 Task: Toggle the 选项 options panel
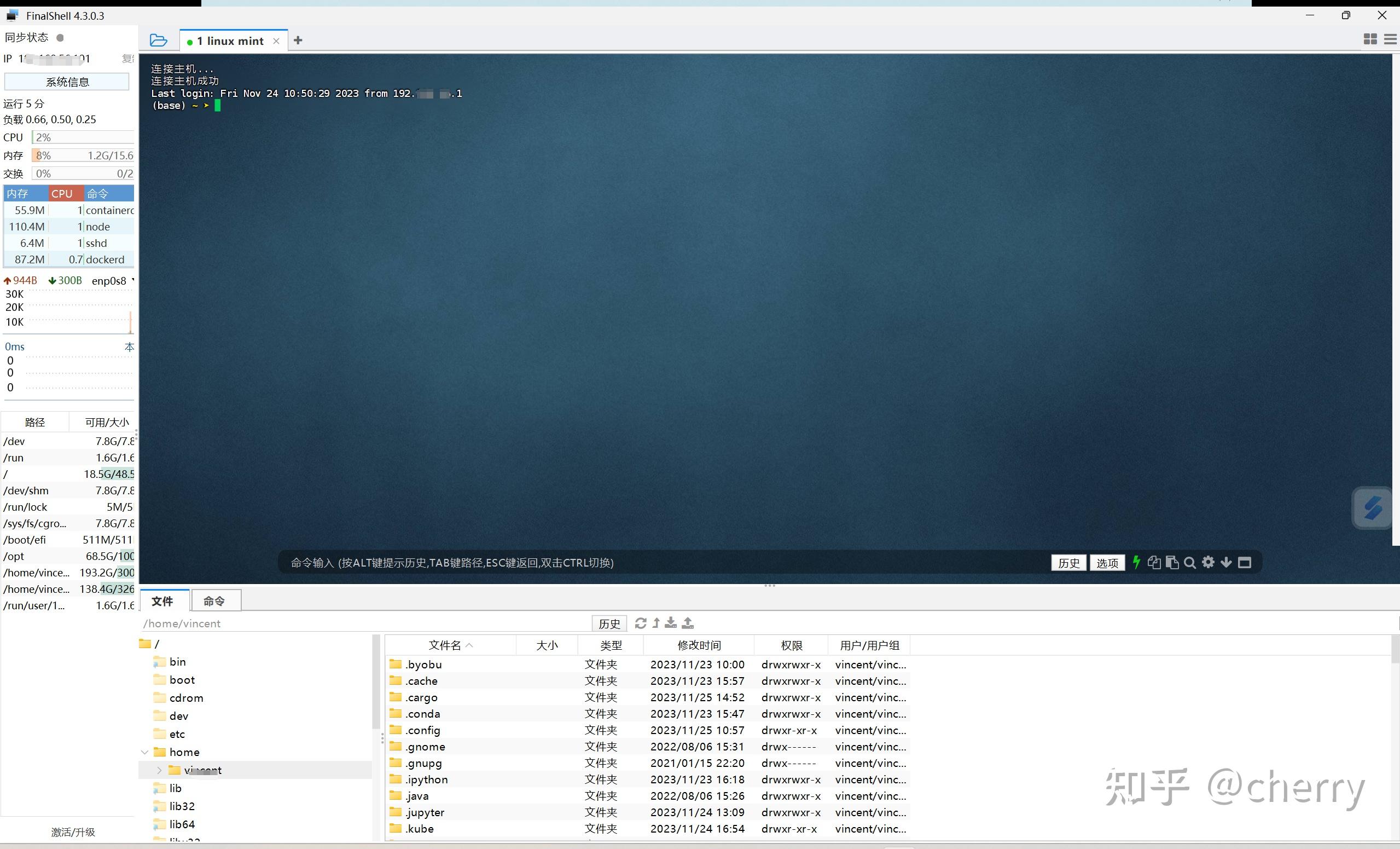pyautogui.click(x=1106, y=562)
